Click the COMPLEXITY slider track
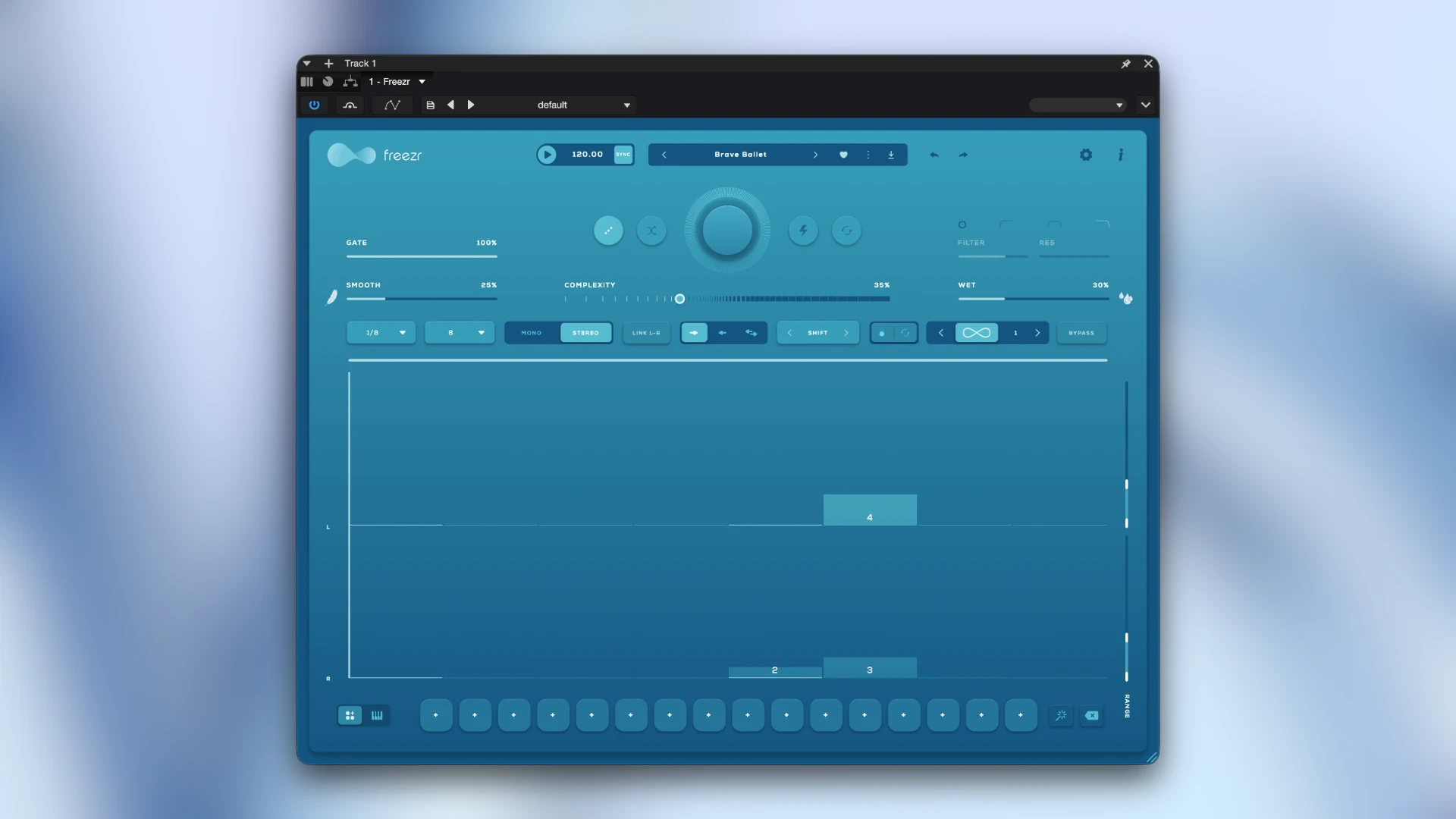The image size is (1456, 819). [x=727, y=299]
